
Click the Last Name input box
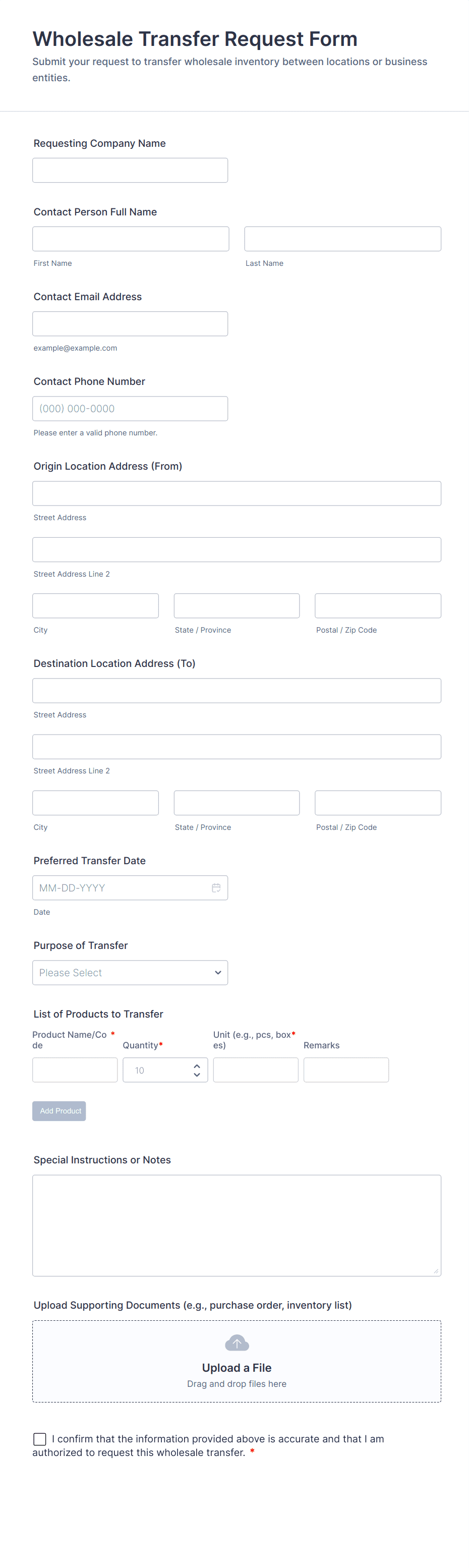tap(342, 239)
